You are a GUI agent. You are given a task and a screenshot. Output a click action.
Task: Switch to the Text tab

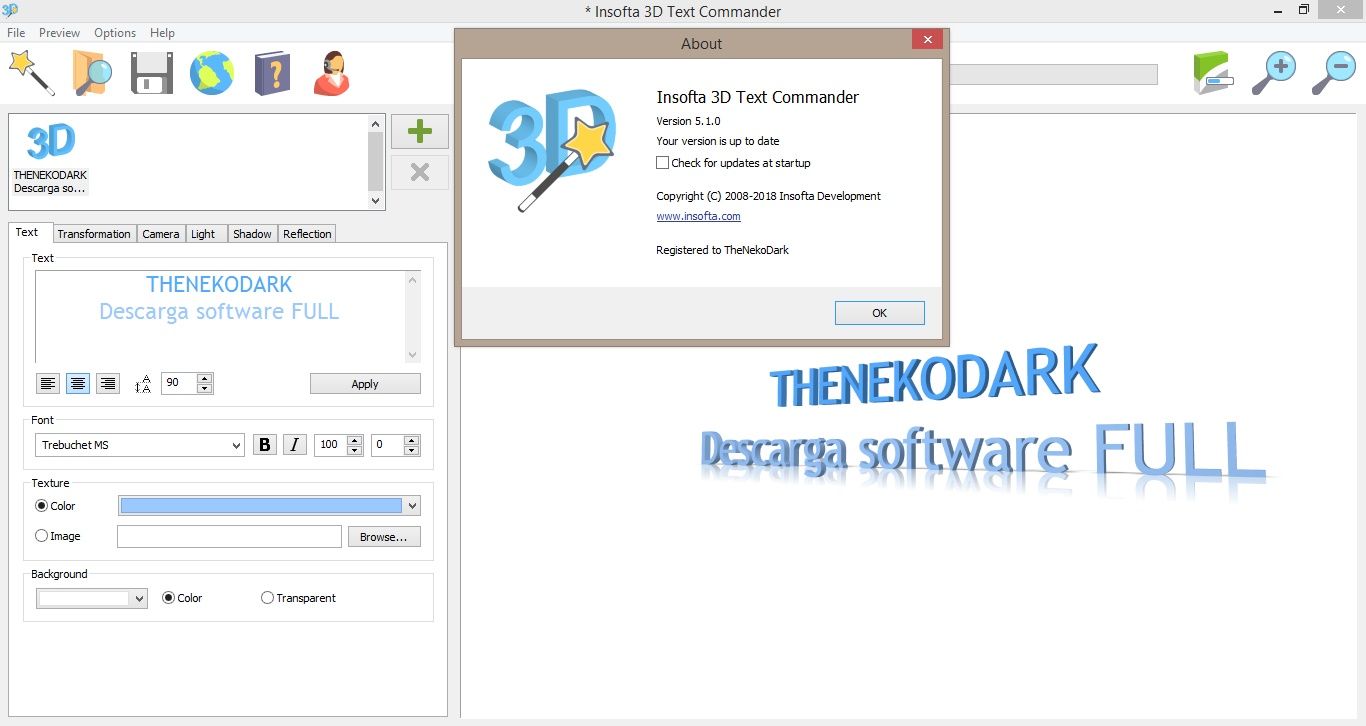(x=27, y=232)
